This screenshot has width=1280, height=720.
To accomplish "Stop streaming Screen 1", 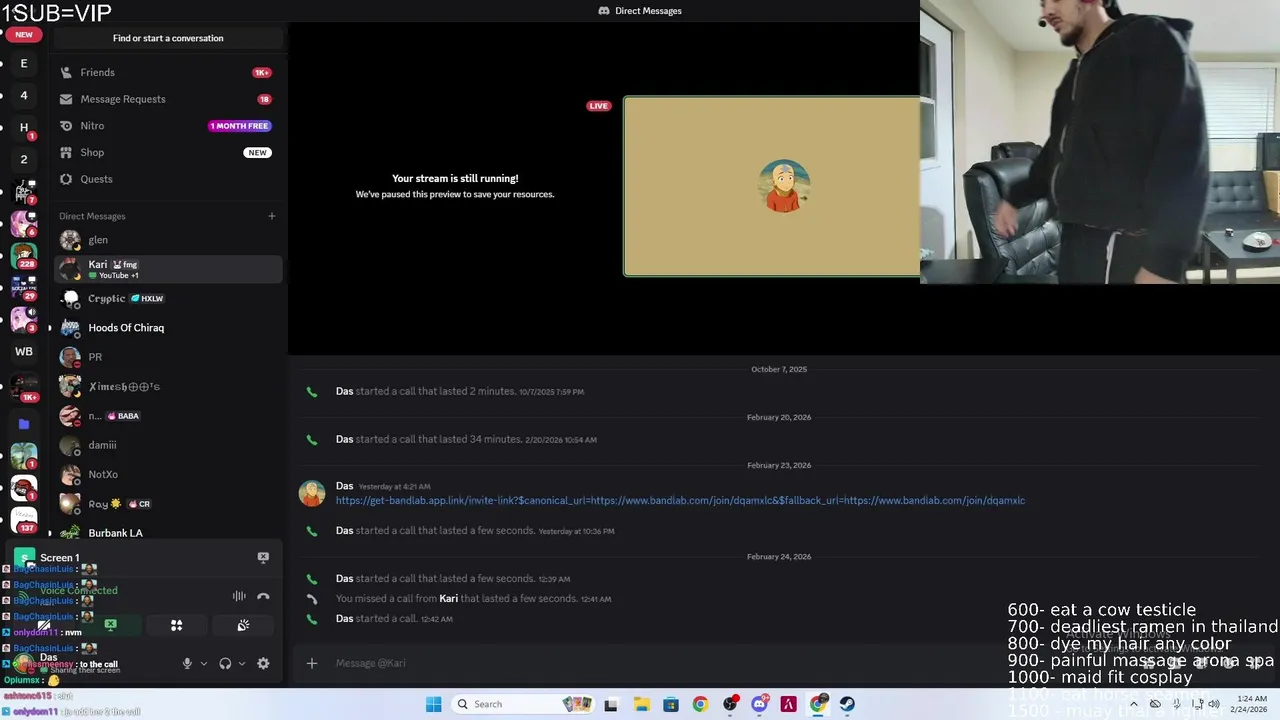I will pyautogui.click(x=263, y=557).
